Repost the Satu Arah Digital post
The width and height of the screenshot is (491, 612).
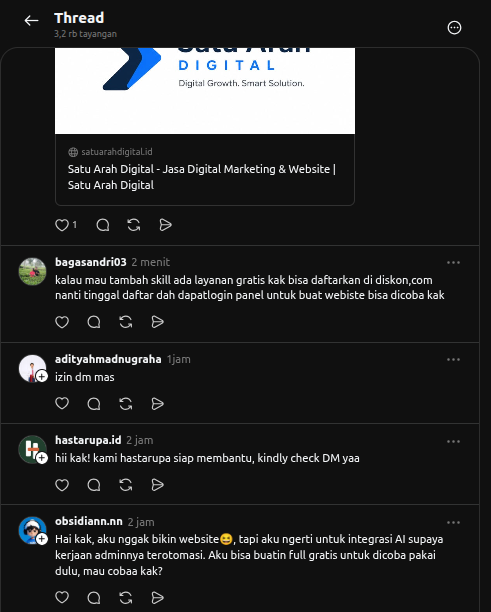134,225
